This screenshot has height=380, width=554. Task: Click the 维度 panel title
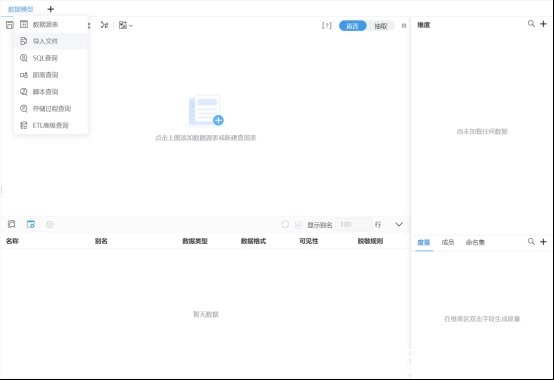[424, 25]
